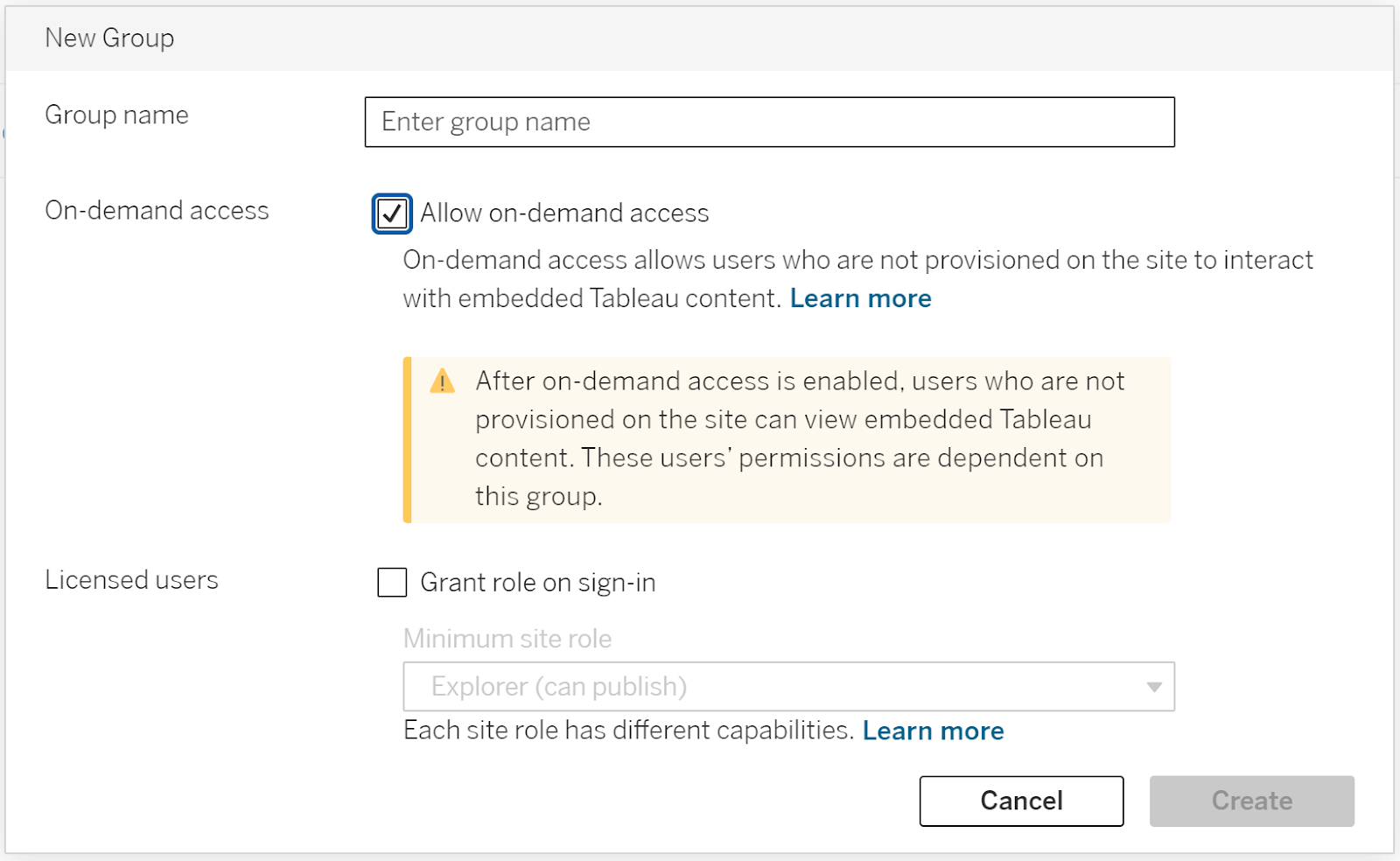Click "Each site role has different capabilities" text
Viewport: 1400px width, 861px height.
point(628,731)
